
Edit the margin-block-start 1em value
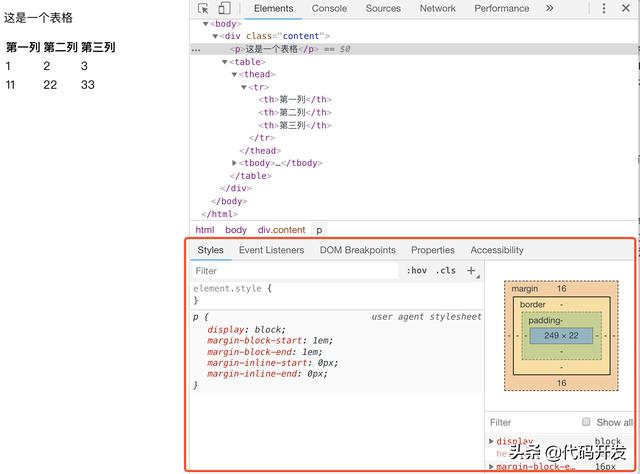click(321, 340)
